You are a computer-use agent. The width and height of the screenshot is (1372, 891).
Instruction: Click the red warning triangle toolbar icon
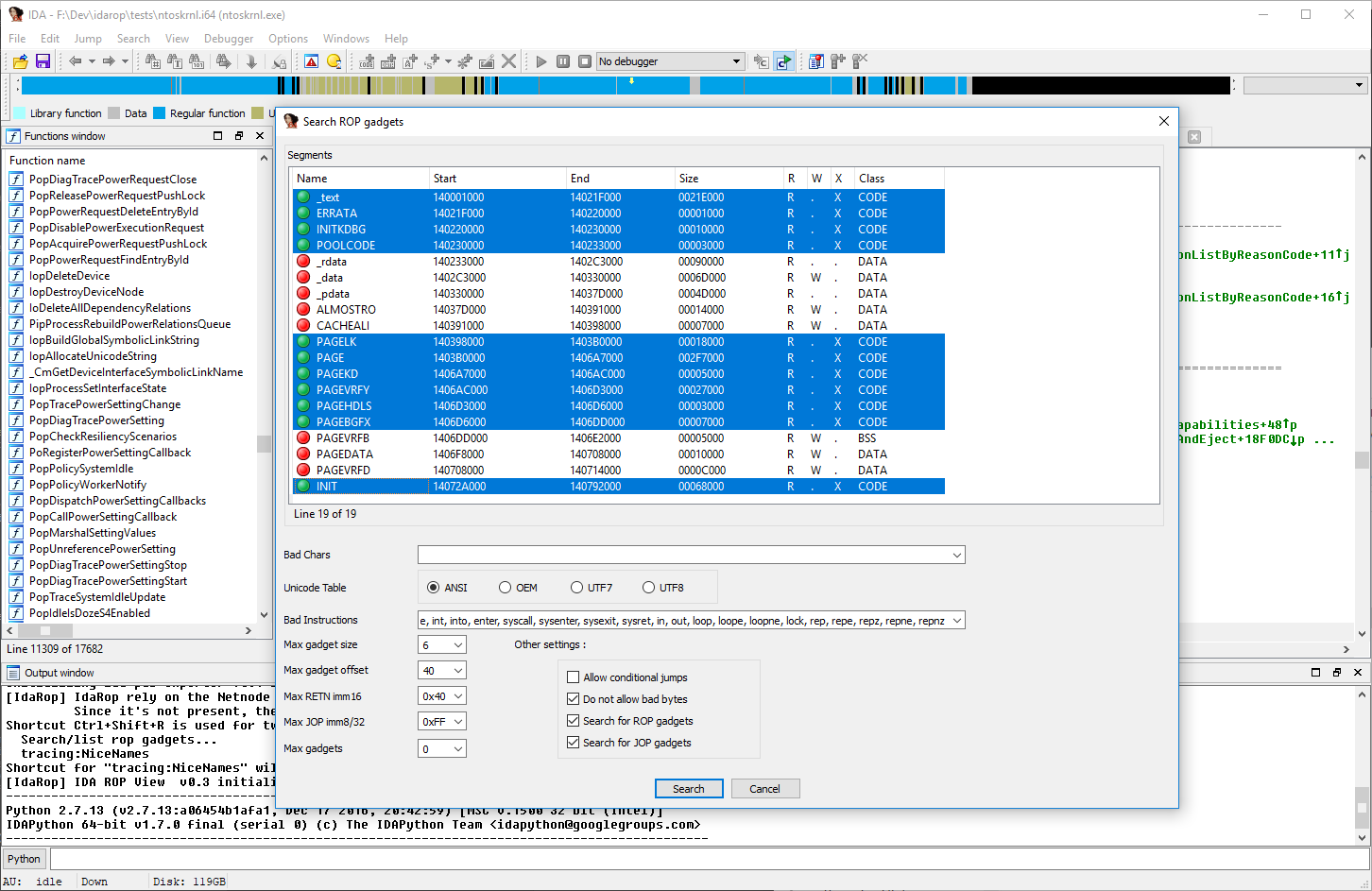[312, 61]
